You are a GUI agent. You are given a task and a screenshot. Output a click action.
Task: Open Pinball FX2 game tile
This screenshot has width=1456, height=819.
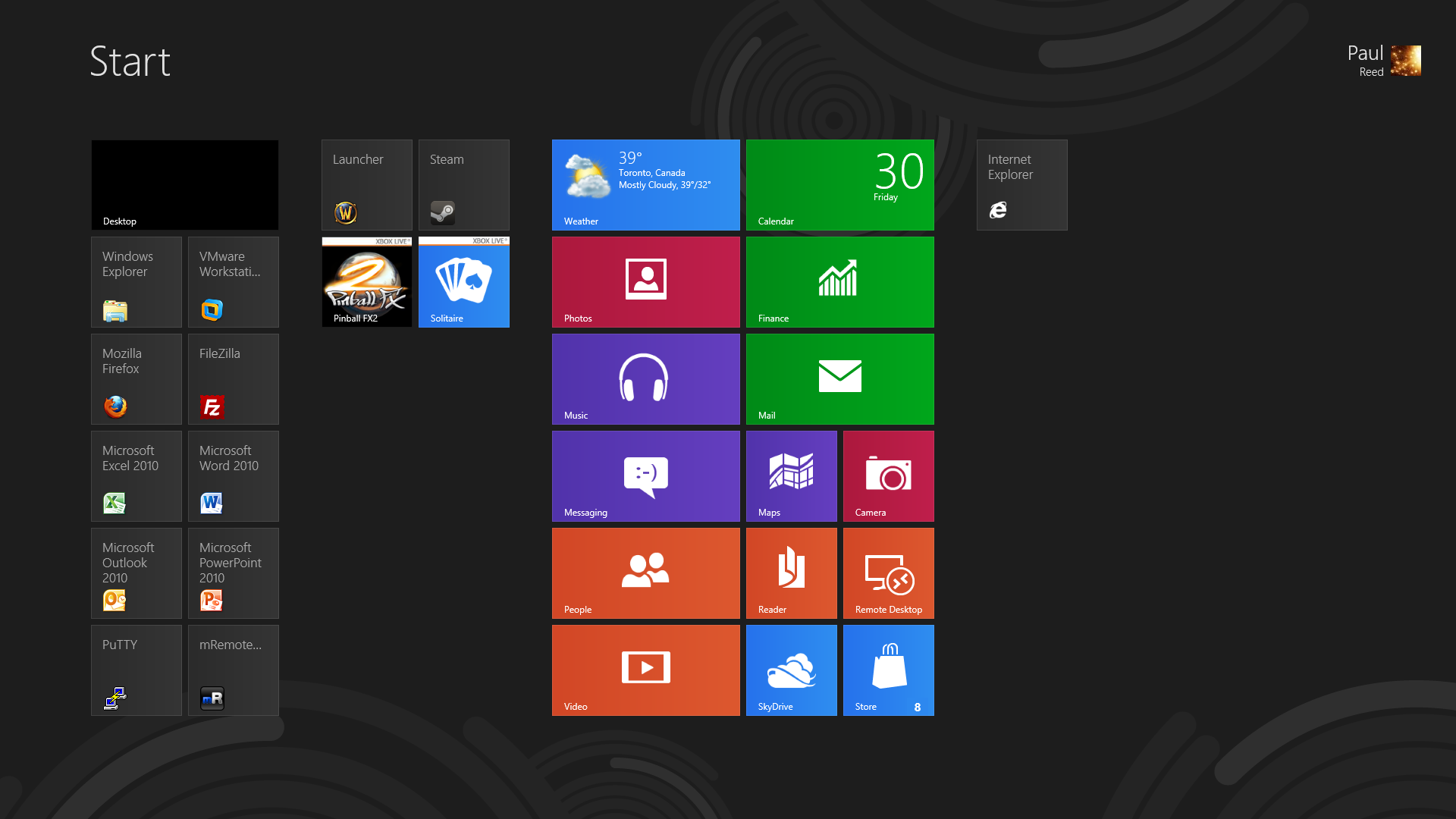[367, 282]
